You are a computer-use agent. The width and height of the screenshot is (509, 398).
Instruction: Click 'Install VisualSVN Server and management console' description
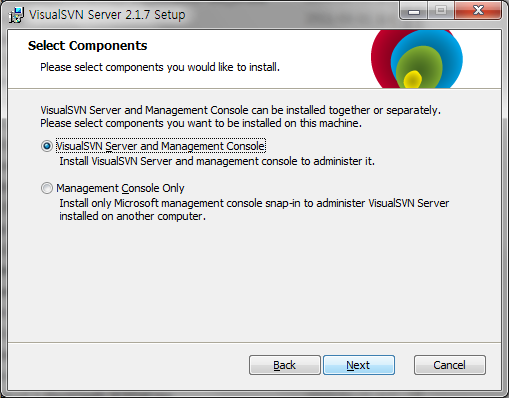[217, 161]
